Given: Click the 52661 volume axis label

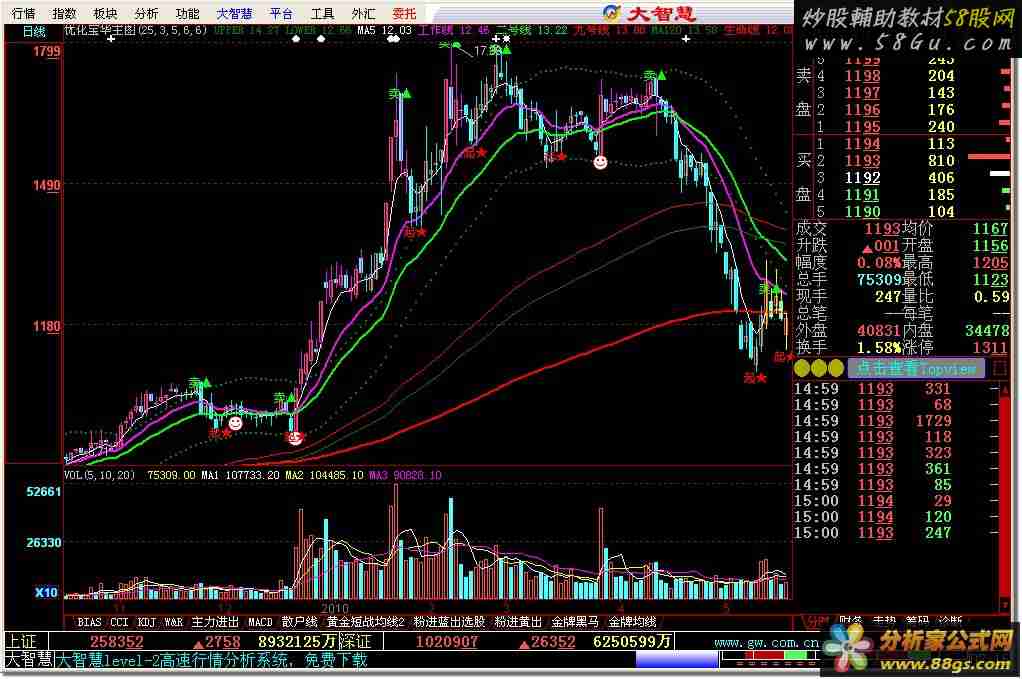Looking at the screenshot, I should click(x=44, y=491).
